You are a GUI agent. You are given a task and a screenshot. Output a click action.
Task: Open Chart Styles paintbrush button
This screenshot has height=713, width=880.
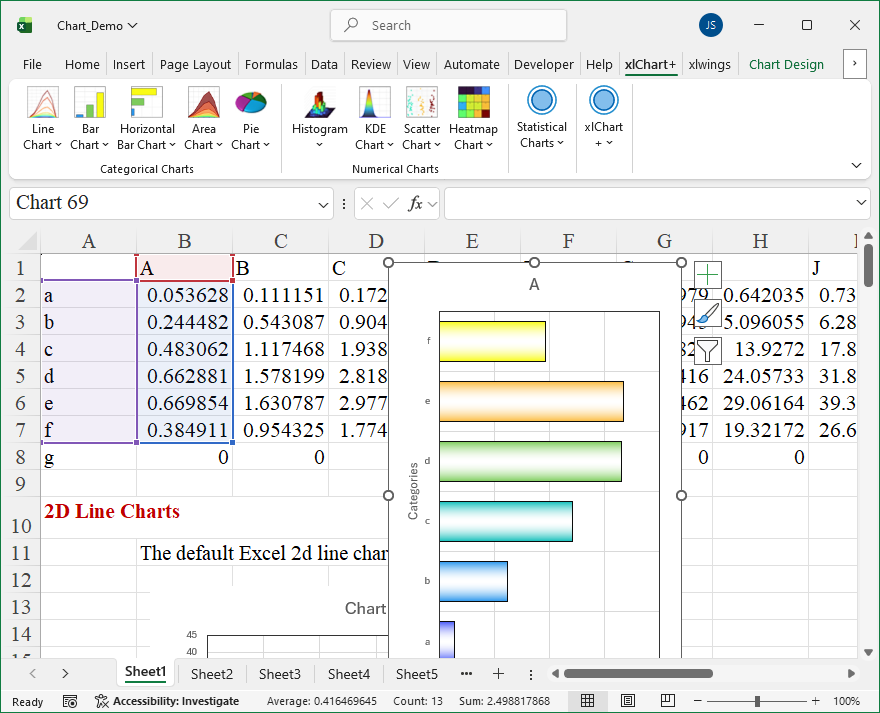(x=708, y=313)
